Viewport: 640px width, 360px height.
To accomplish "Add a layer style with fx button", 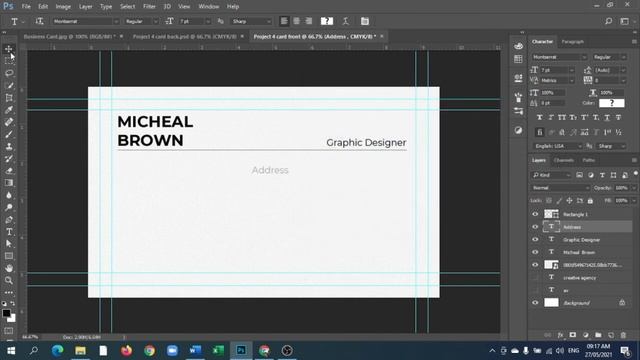I will coord(560,335).
